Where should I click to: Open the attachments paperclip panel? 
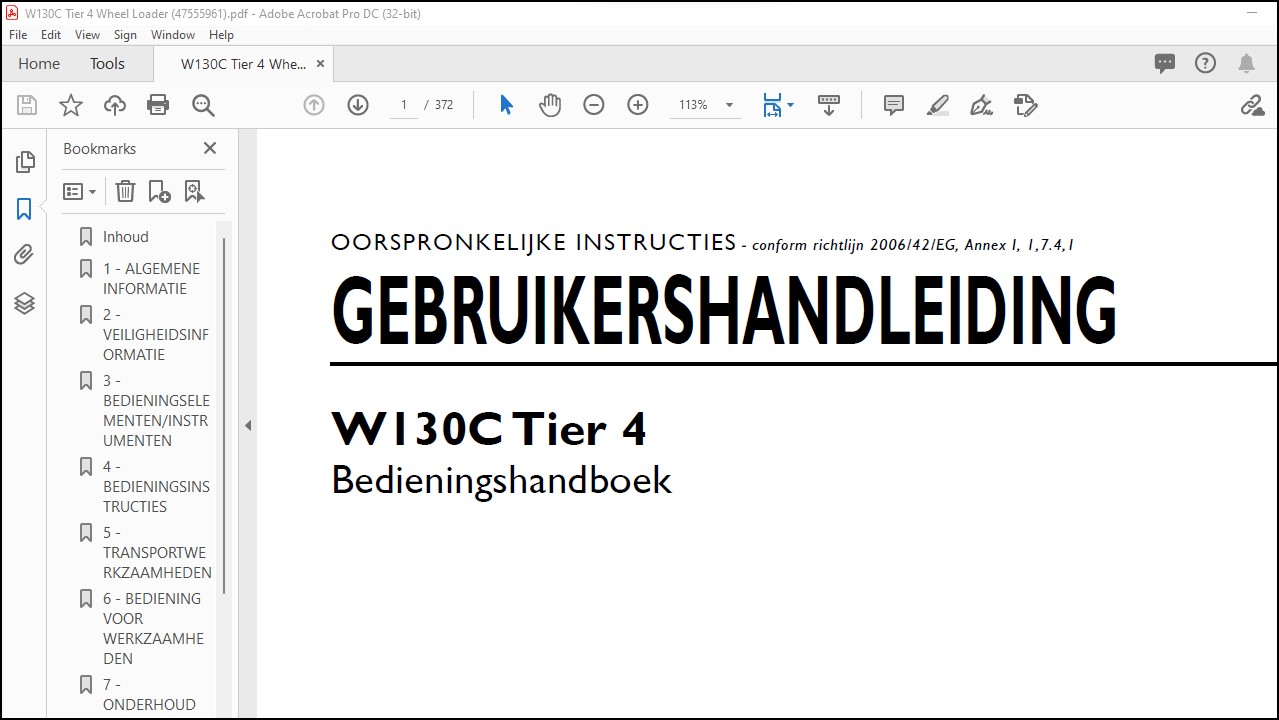pyautogui.click(x=25, y=255)
